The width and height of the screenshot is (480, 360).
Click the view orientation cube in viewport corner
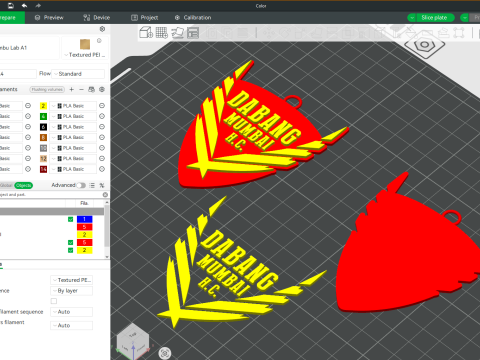133,341
